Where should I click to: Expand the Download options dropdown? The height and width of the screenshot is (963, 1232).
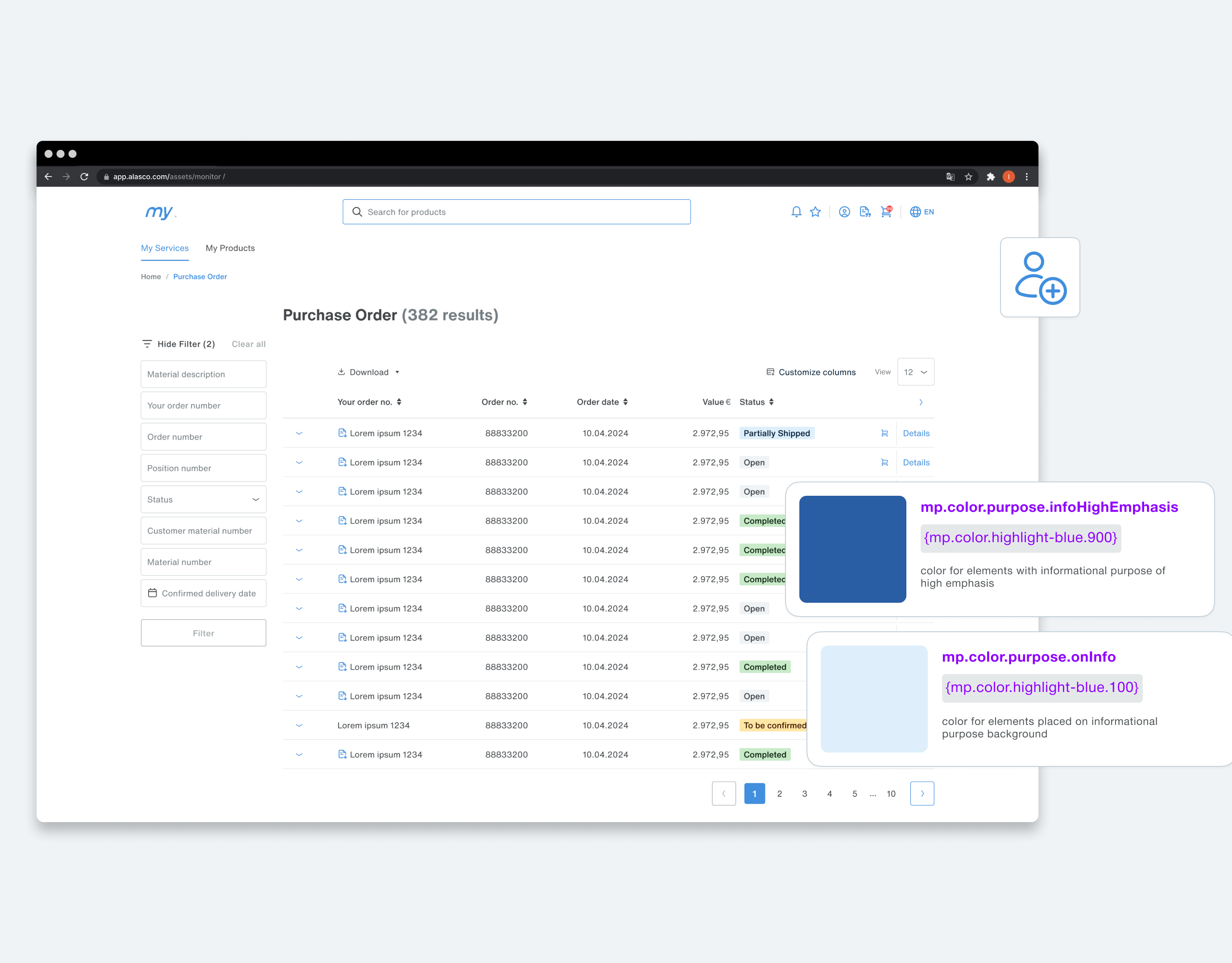[x=368, y=372]
